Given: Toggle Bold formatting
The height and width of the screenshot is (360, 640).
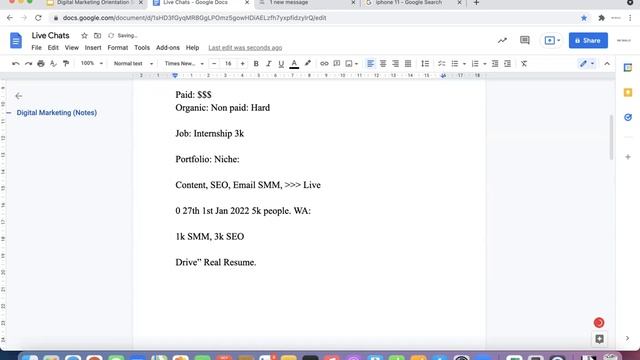Looking at the screenshot, I should coord(256,64).
